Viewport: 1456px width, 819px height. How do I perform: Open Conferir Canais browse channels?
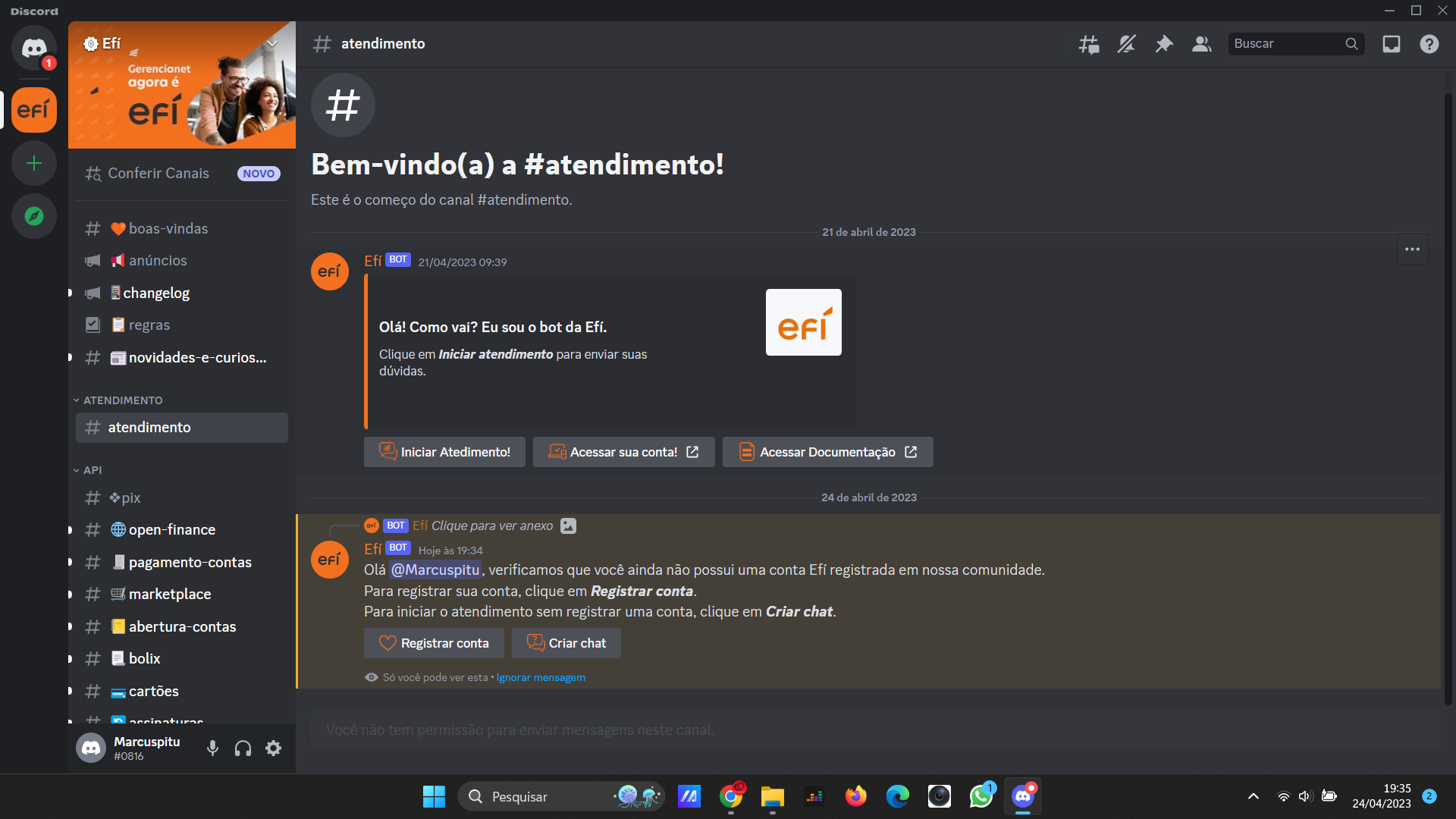pos(182,174)
